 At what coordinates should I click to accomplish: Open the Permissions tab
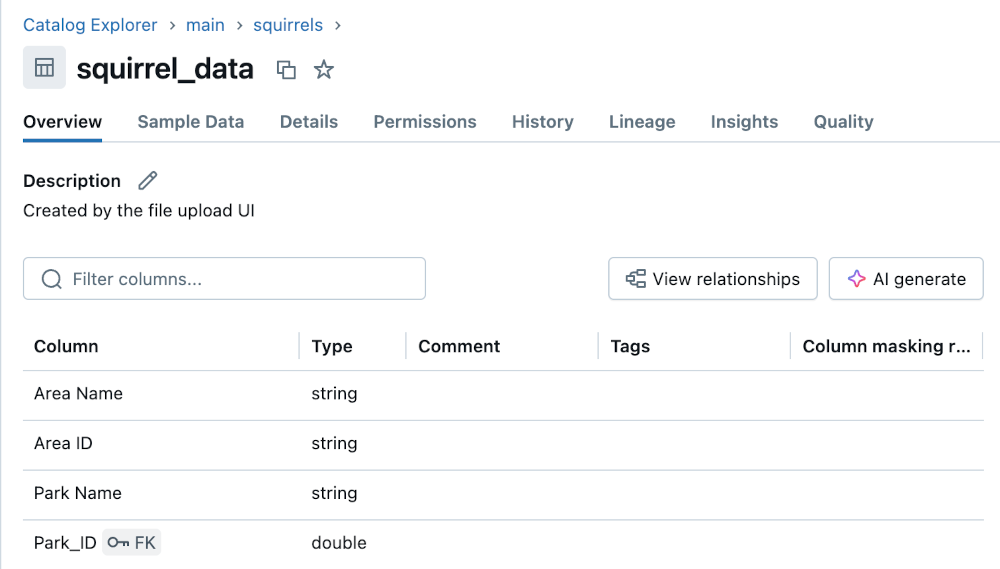[424, 122]
